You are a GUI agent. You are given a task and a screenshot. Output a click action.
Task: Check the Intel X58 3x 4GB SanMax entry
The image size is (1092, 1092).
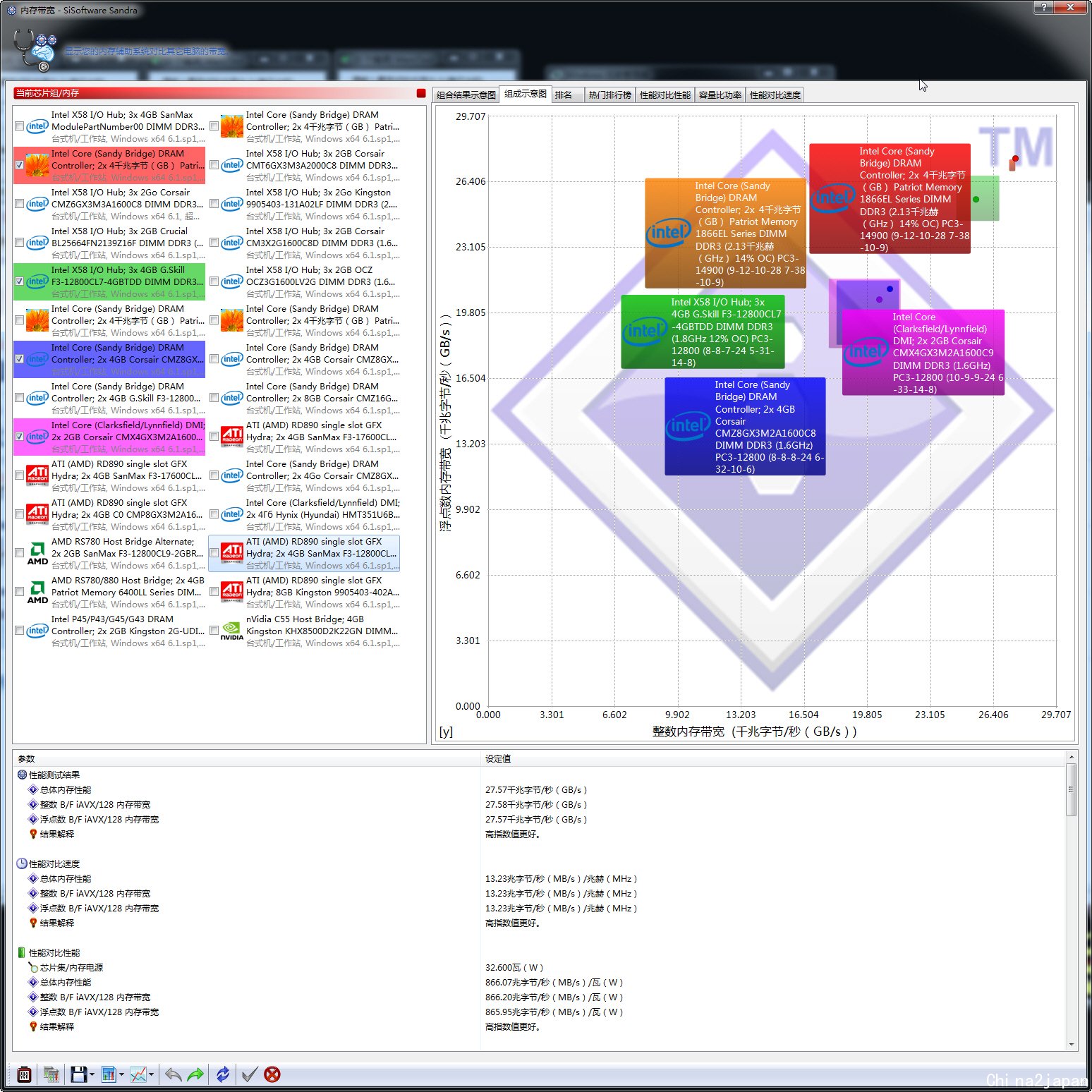click(x=20, y=126)
